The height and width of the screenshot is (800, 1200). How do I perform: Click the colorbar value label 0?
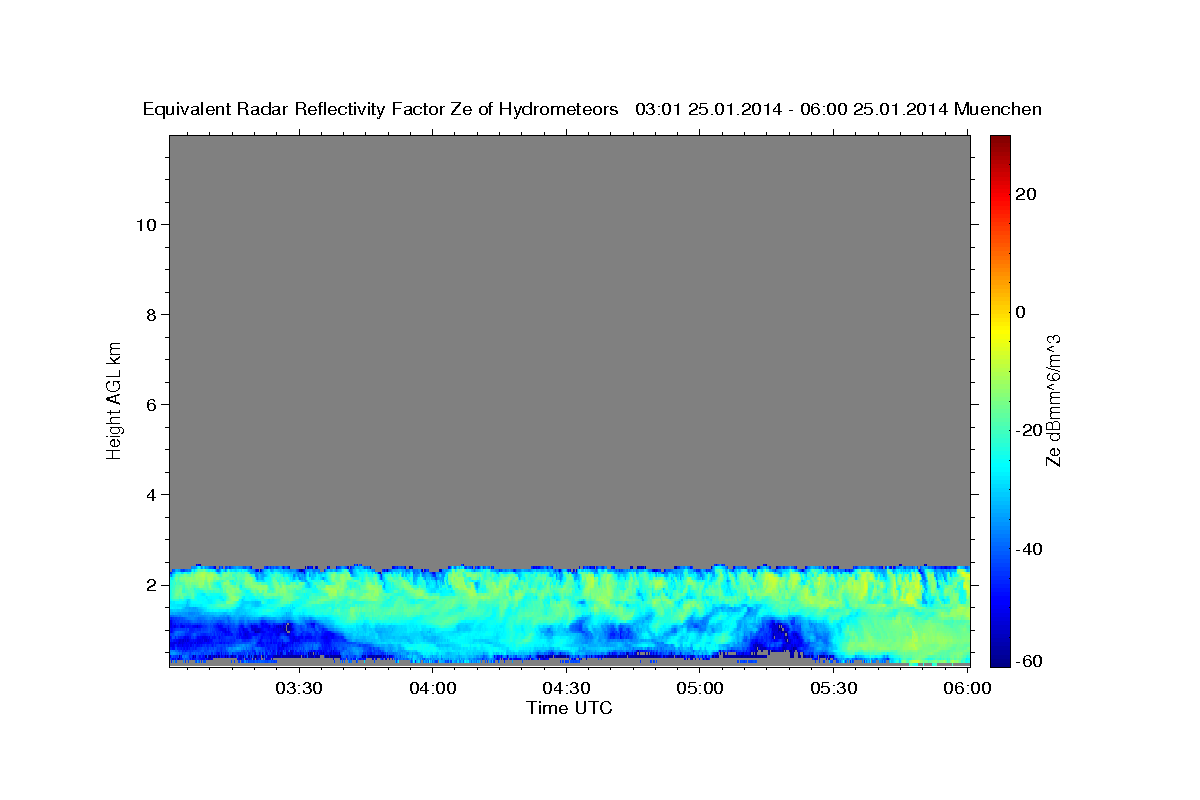tap(1021, 312)
